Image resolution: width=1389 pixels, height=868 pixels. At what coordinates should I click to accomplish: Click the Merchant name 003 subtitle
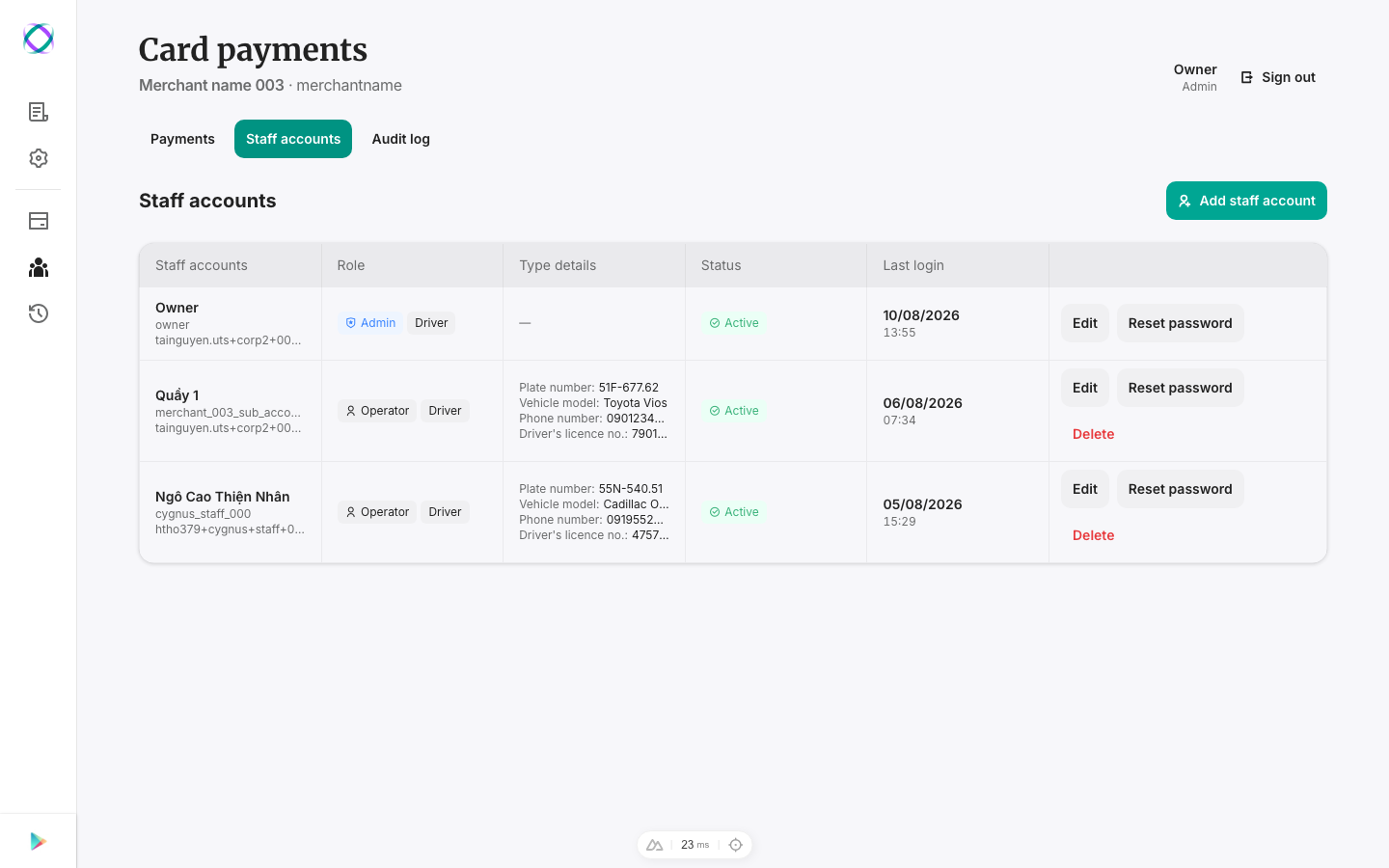(211, 85)
